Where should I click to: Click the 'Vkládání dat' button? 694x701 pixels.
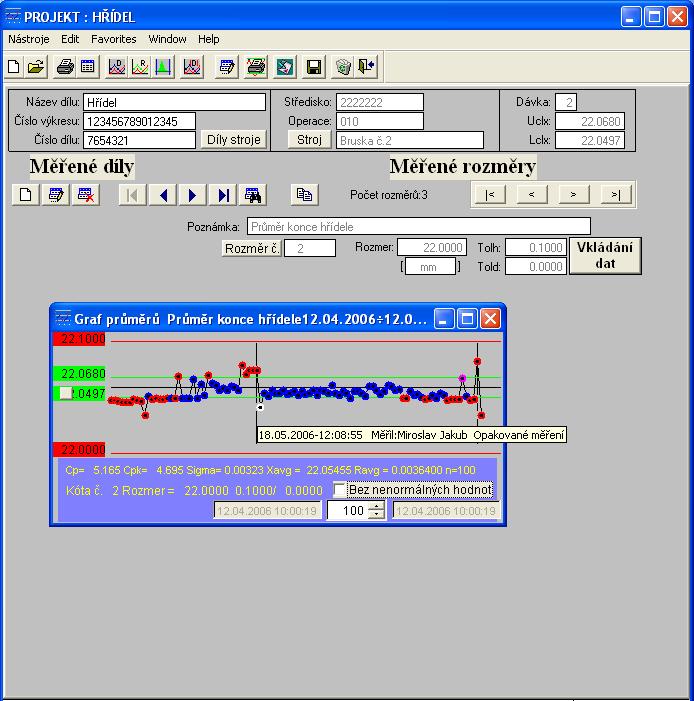pos(605,255)
